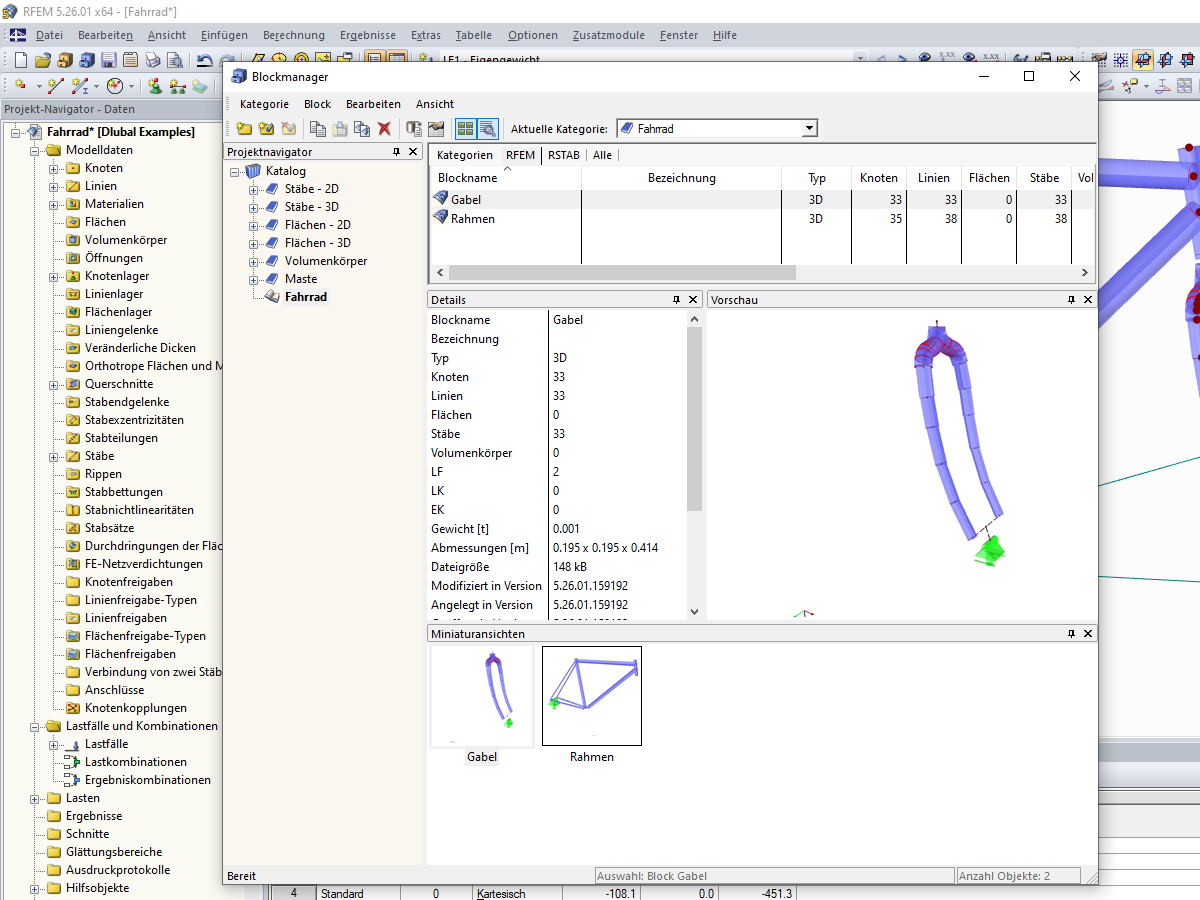This screenshot has width=1200, height=900.
Task: Expand Querschnitte in the Projekt-Navigator
Action: [x=54, y=384]
